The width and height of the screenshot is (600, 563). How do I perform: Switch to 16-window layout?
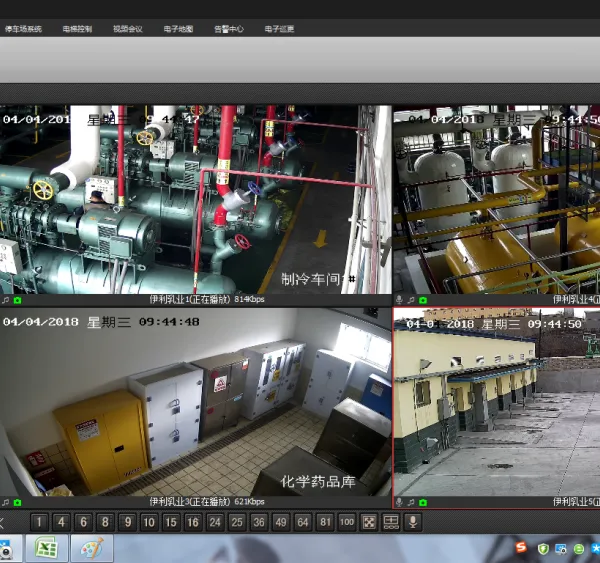coord(193,522)
